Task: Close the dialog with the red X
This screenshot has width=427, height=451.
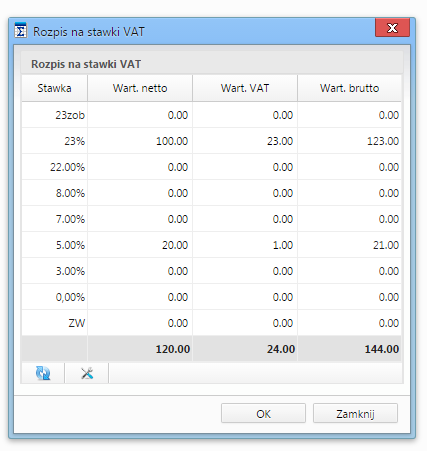Action: 392,28
